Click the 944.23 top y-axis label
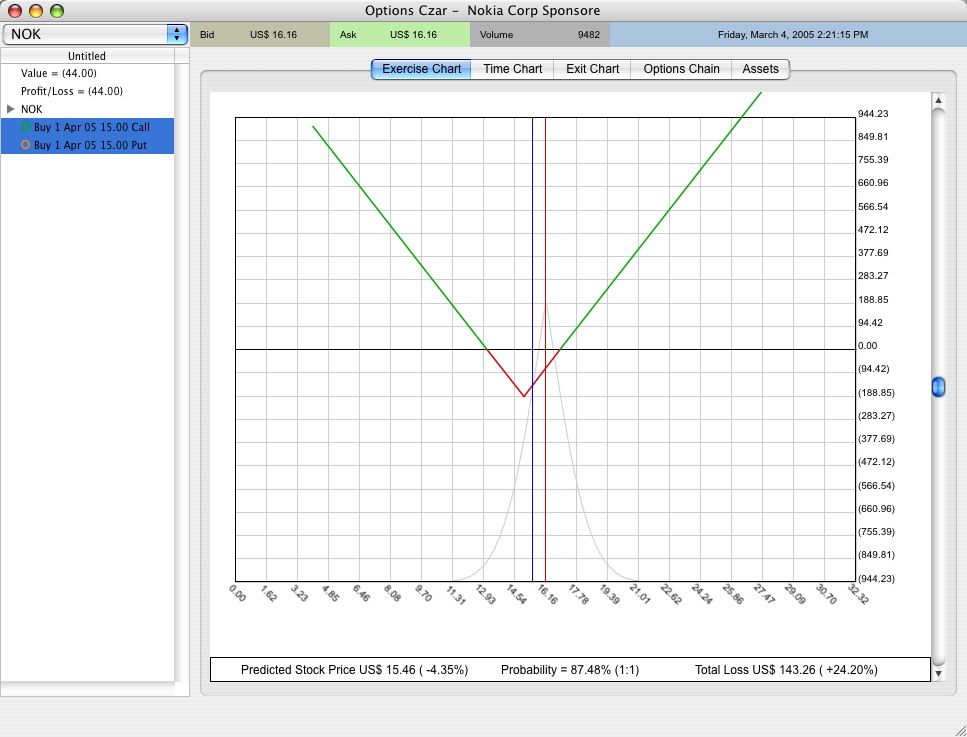This screenshot has width=967, height=737. [873, 113]
